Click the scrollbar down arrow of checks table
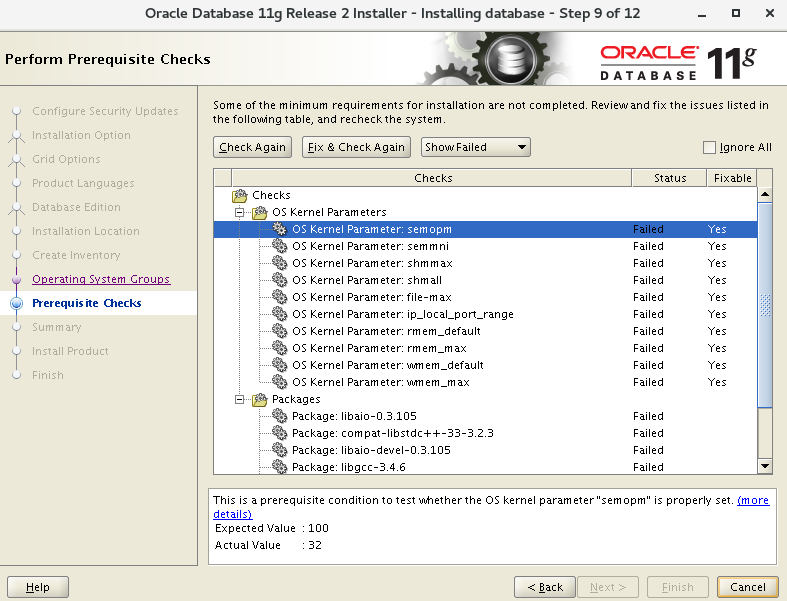The width and height of the screenshot is (787, 601). (x=765, y=466)
